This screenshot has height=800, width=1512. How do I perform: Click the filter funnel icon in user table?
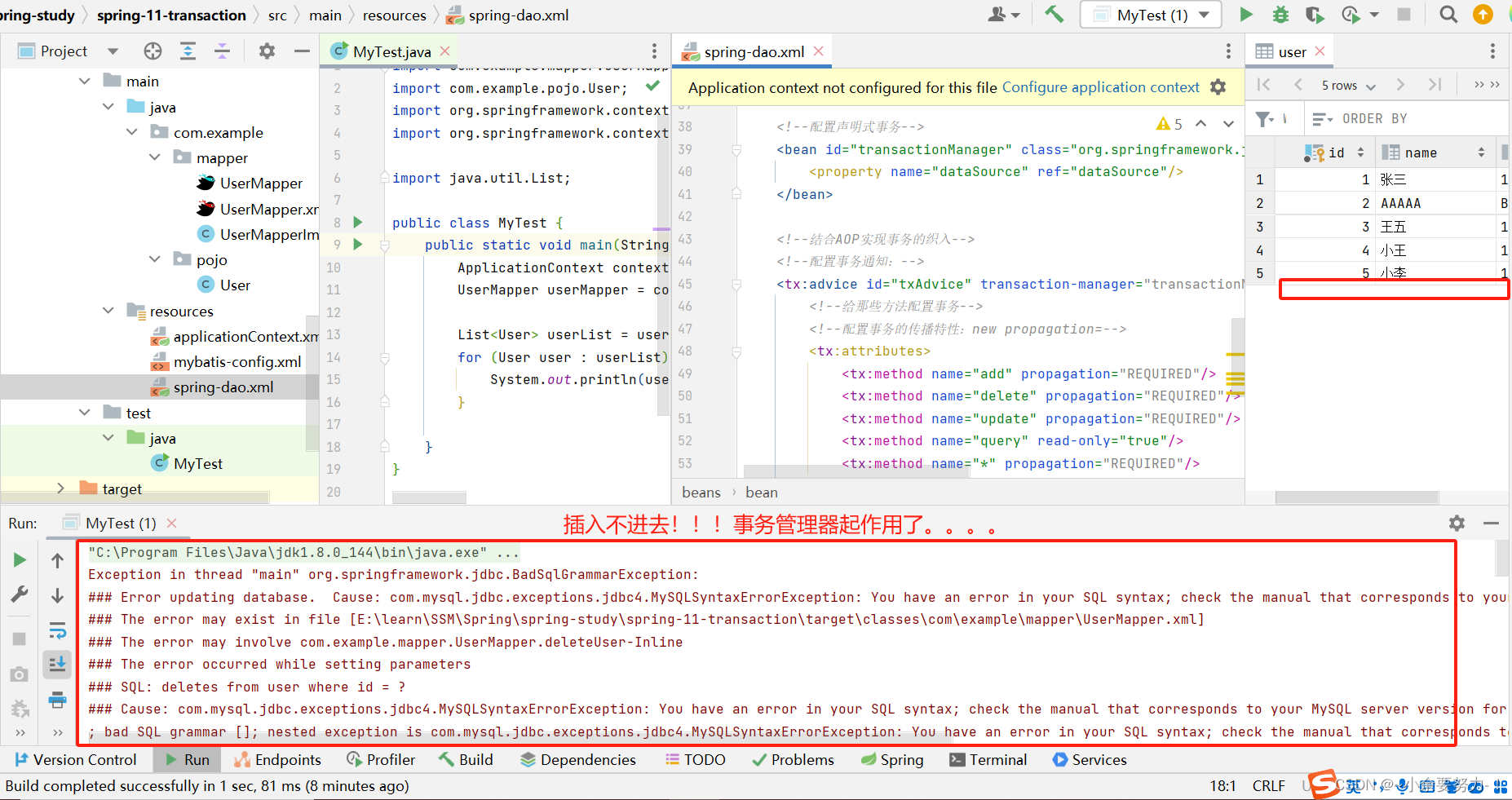[x=1264, y=119]
